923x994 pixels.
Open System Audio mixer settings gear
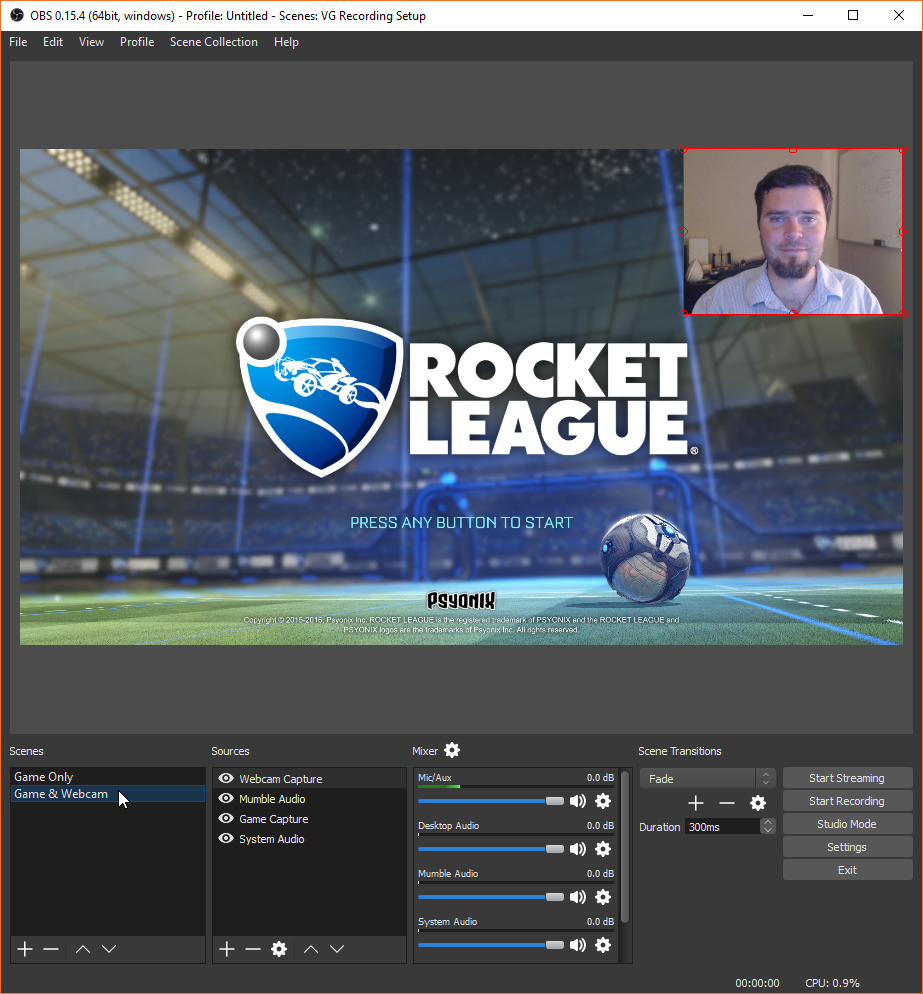coord(603,945)
